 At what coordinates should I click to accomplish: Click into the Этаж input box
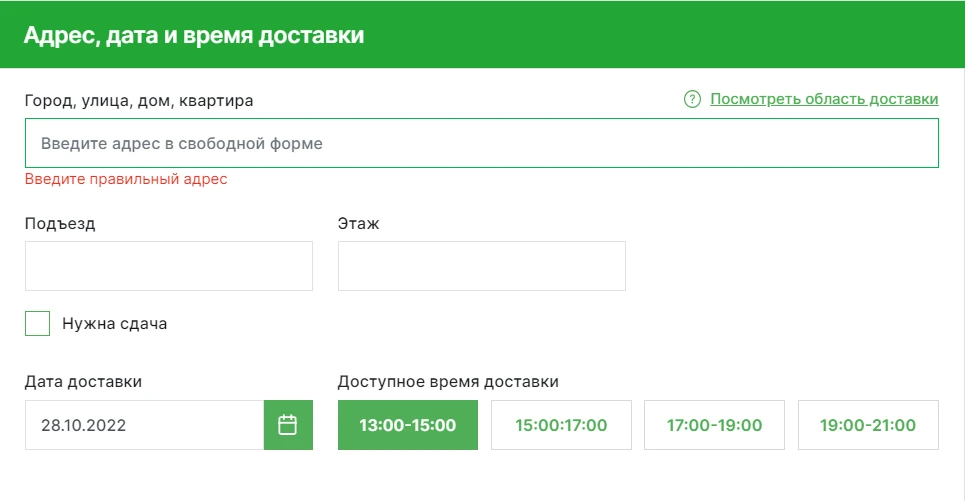click(x=481, y=266)
